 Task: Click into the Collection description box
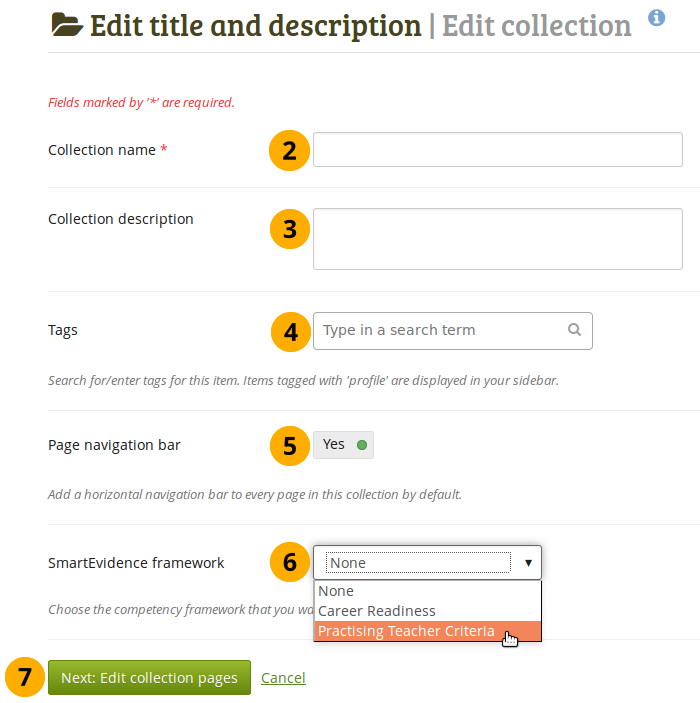(497, 239)
